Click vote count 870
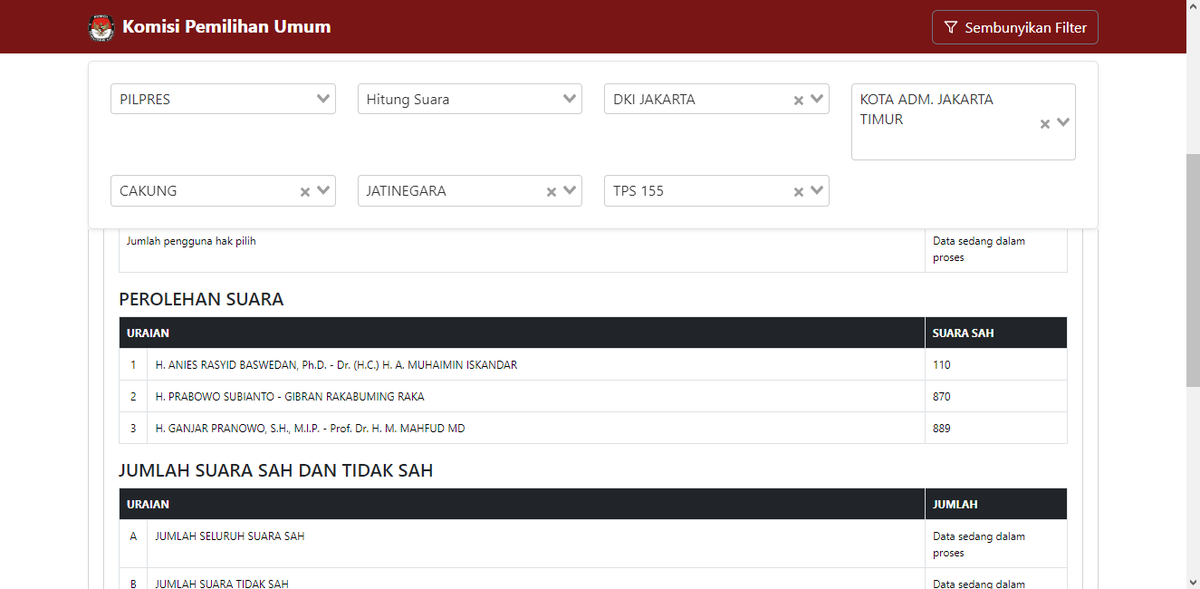The image size is (1200, 589). [x=941, y=397]
